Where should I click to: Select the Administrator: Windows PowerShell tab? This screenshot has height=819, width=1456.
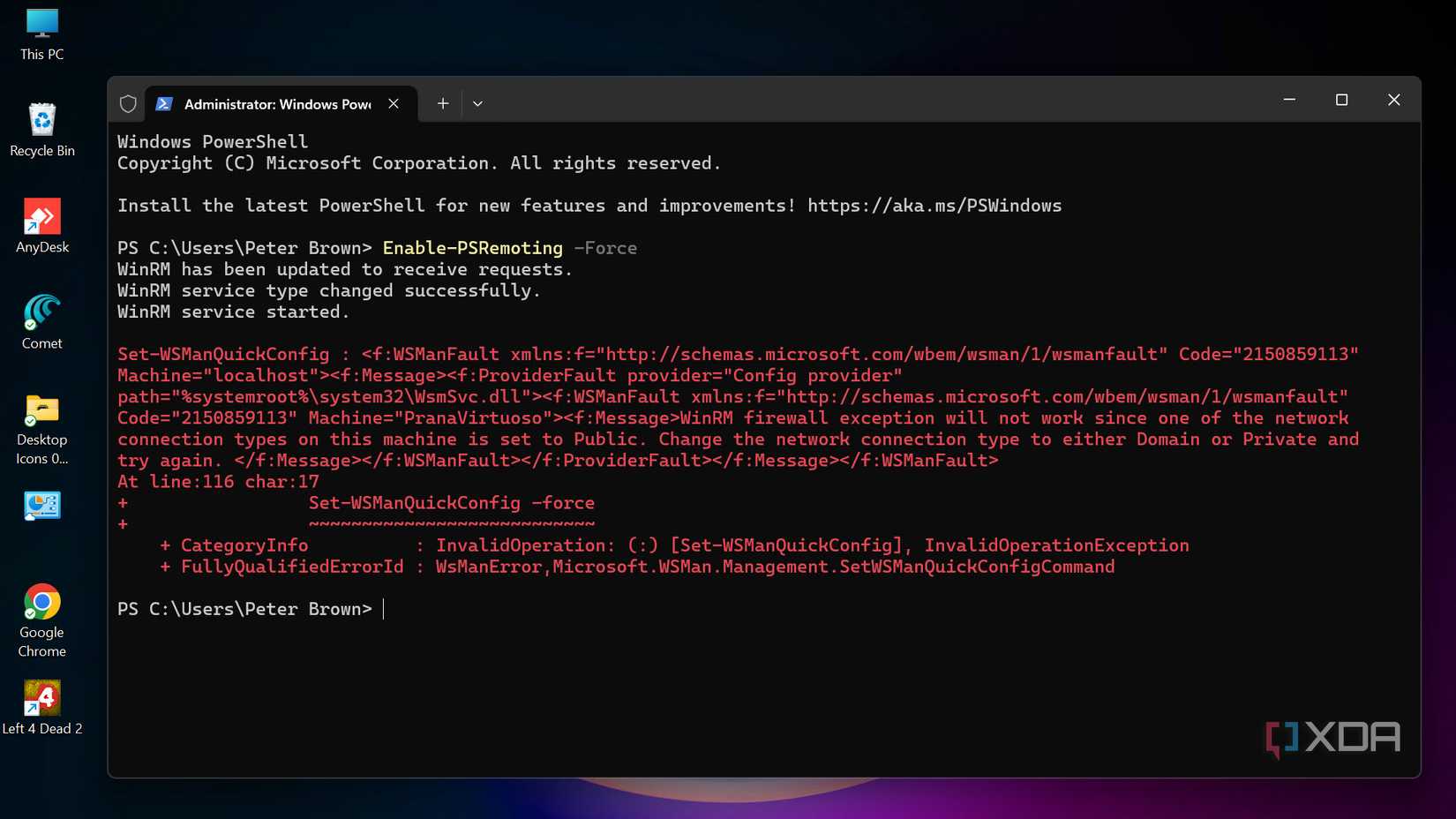(x=279, y=104)
